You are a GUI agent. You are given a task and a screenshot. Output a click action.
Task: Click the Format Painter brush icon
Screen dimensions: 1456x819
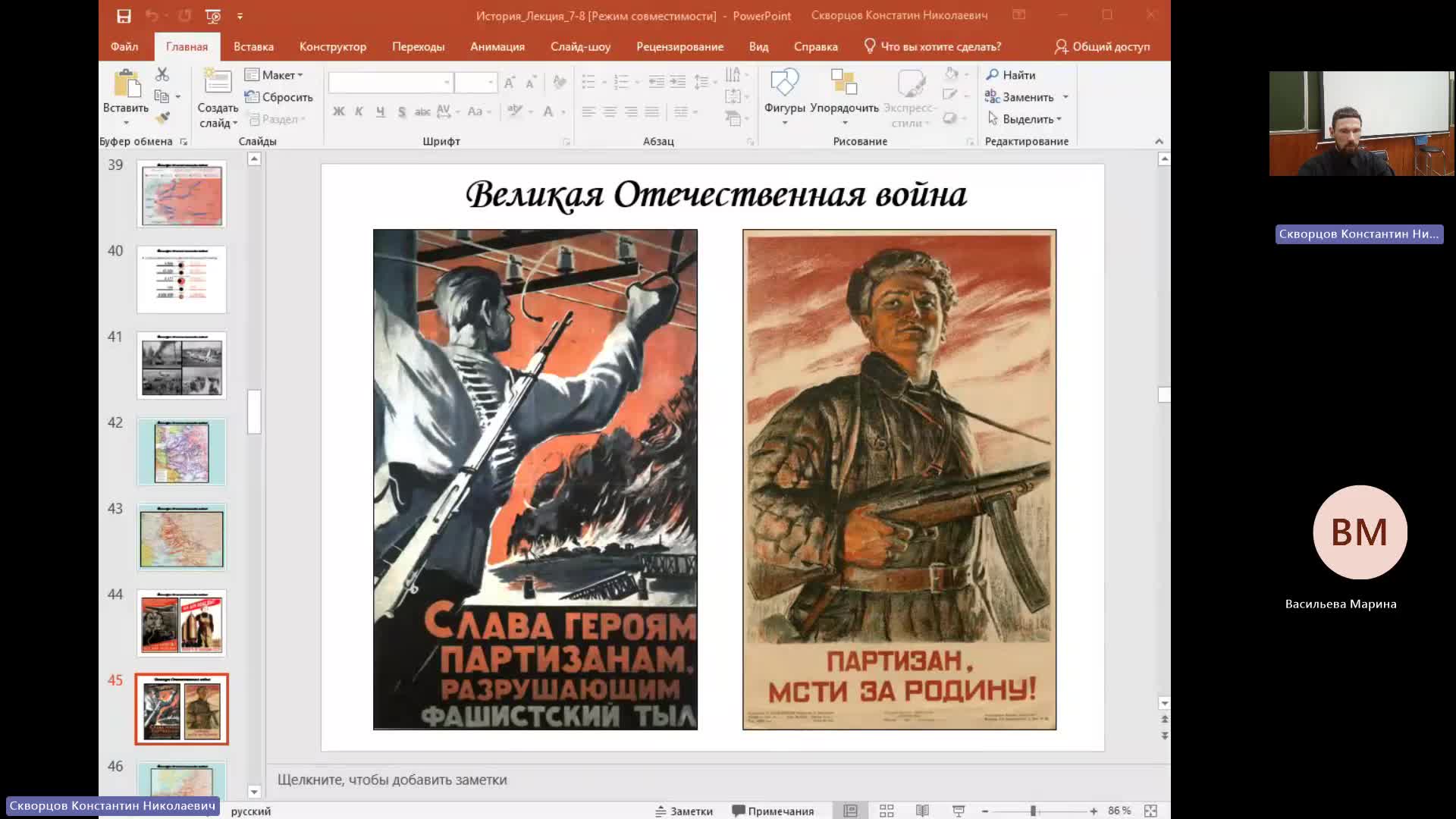[x=162, y=118]
